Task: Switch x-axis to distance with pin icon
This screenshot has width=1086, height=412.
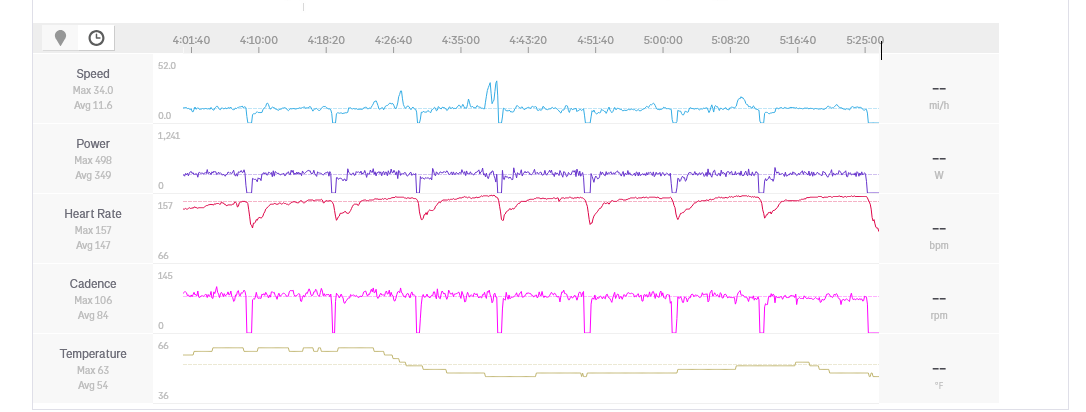Action: click(x=61, y=38)
